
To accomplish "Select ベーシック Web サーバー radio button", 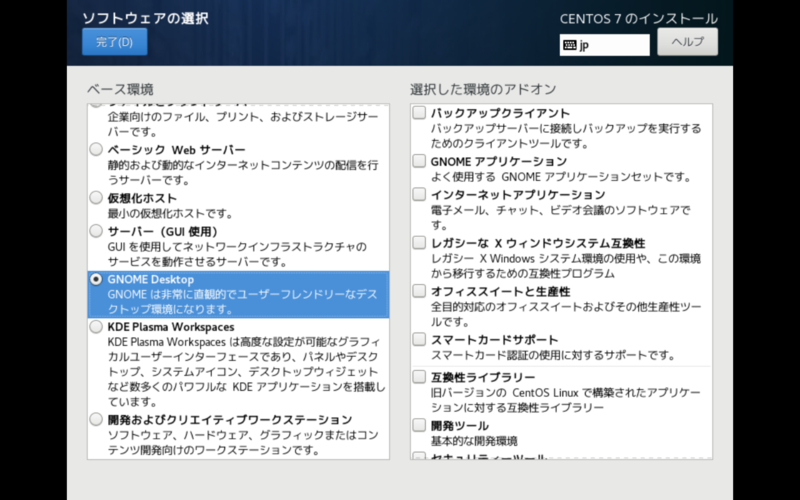I will [96, 149].
